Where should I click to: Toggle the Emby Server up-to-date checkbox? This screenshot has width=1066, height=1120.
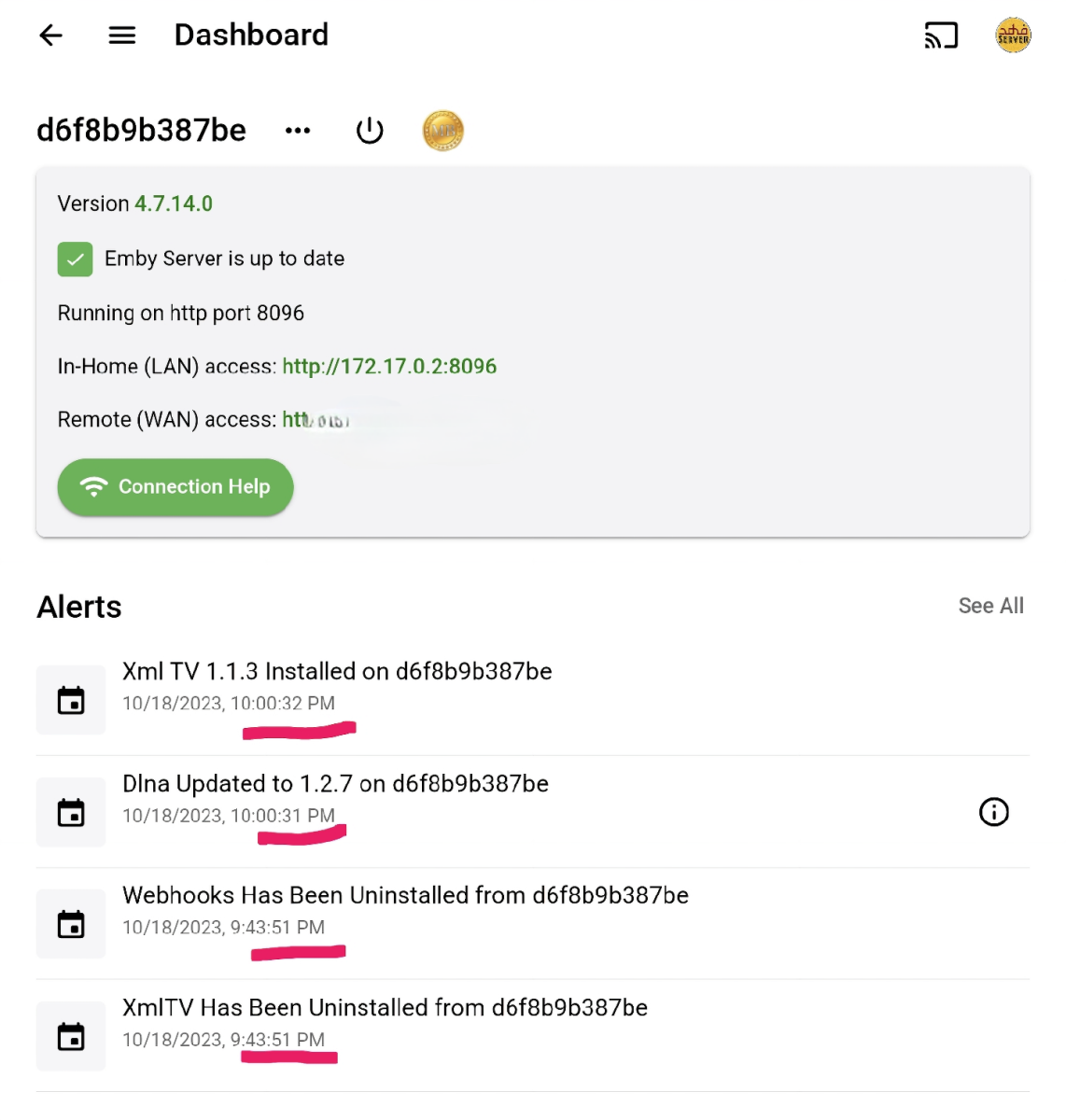click(x=75, y=259)
